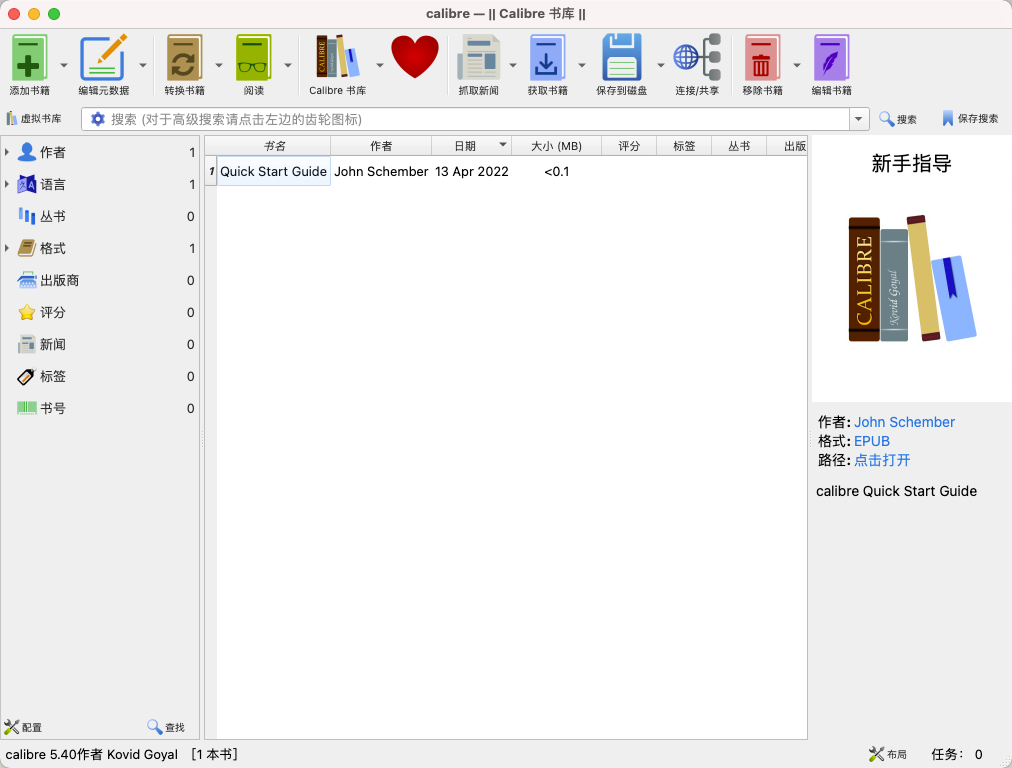Screen dimensions: 1012x768
Task: Sort by 作者 author column header
Action: [x=381, y=146]
